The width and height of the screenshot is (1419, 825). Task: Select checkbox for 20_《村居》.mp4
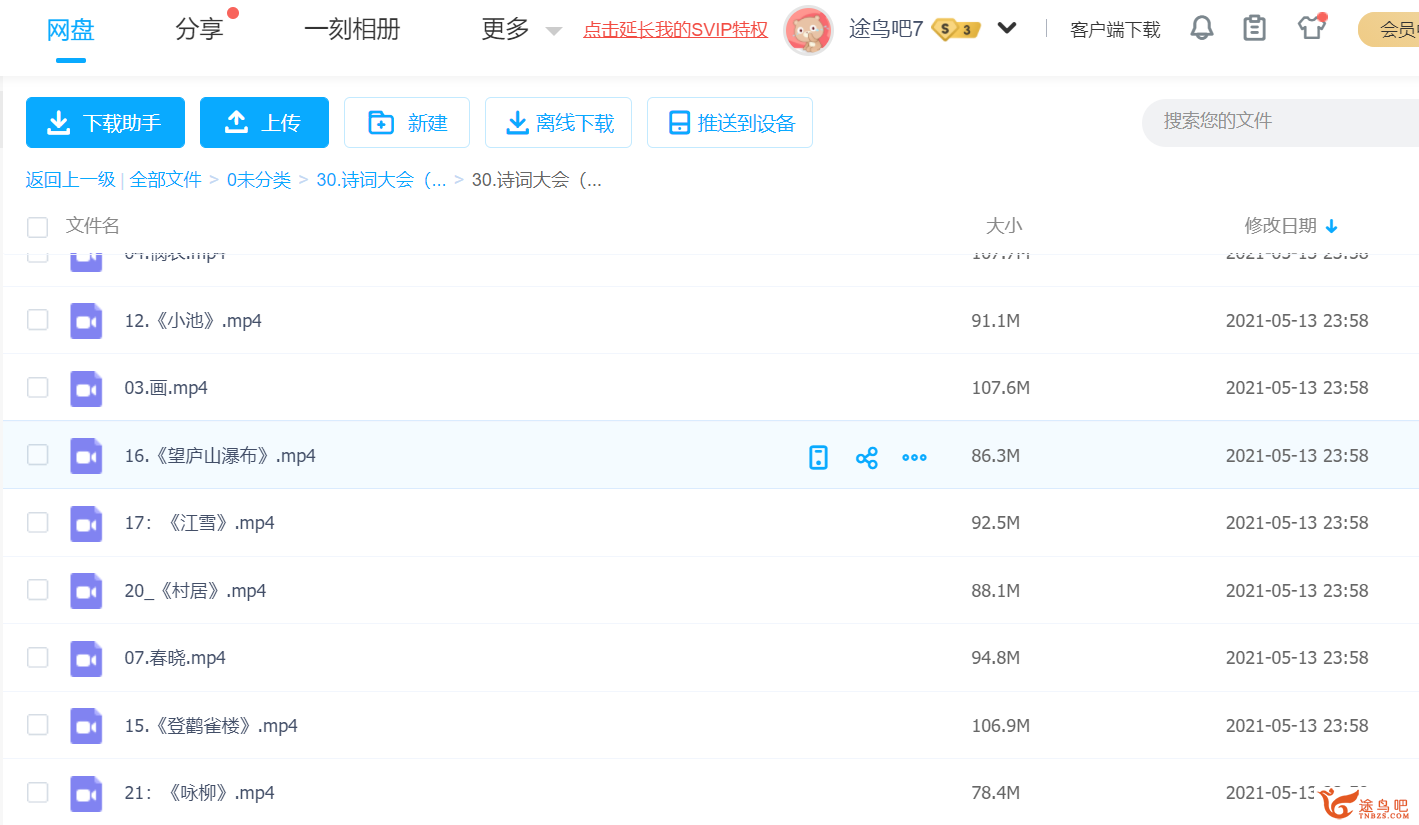tap(37, 590)
